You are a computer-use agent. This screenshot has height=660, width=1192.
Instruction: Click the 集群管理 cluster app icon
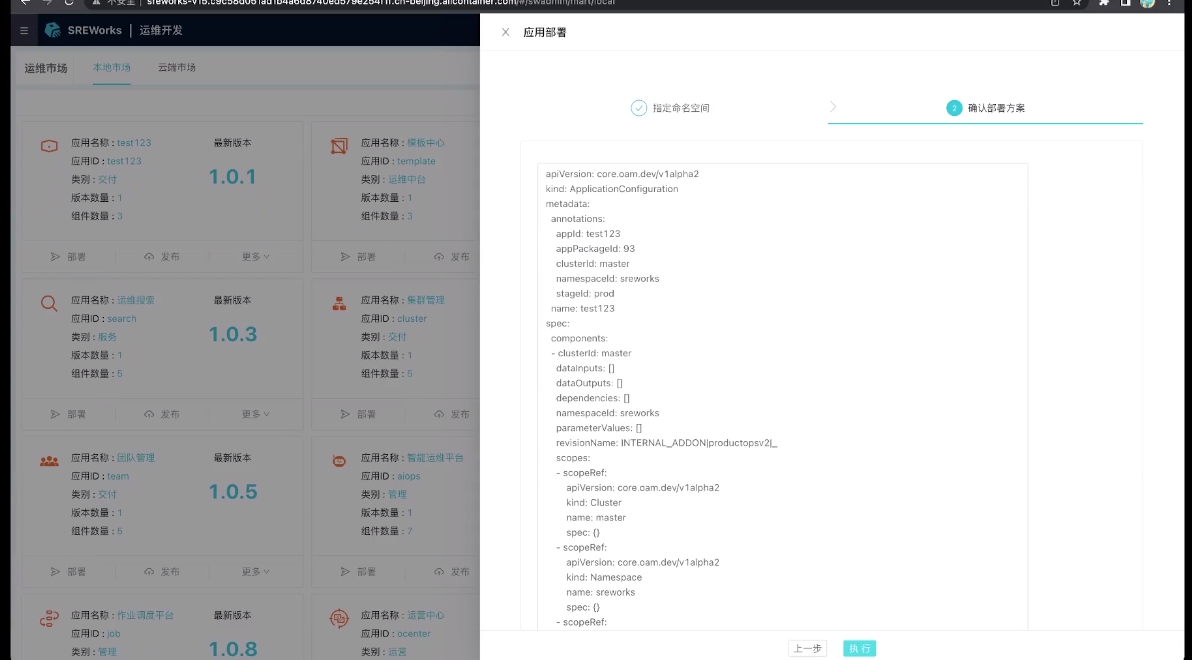tap(339, 303)
